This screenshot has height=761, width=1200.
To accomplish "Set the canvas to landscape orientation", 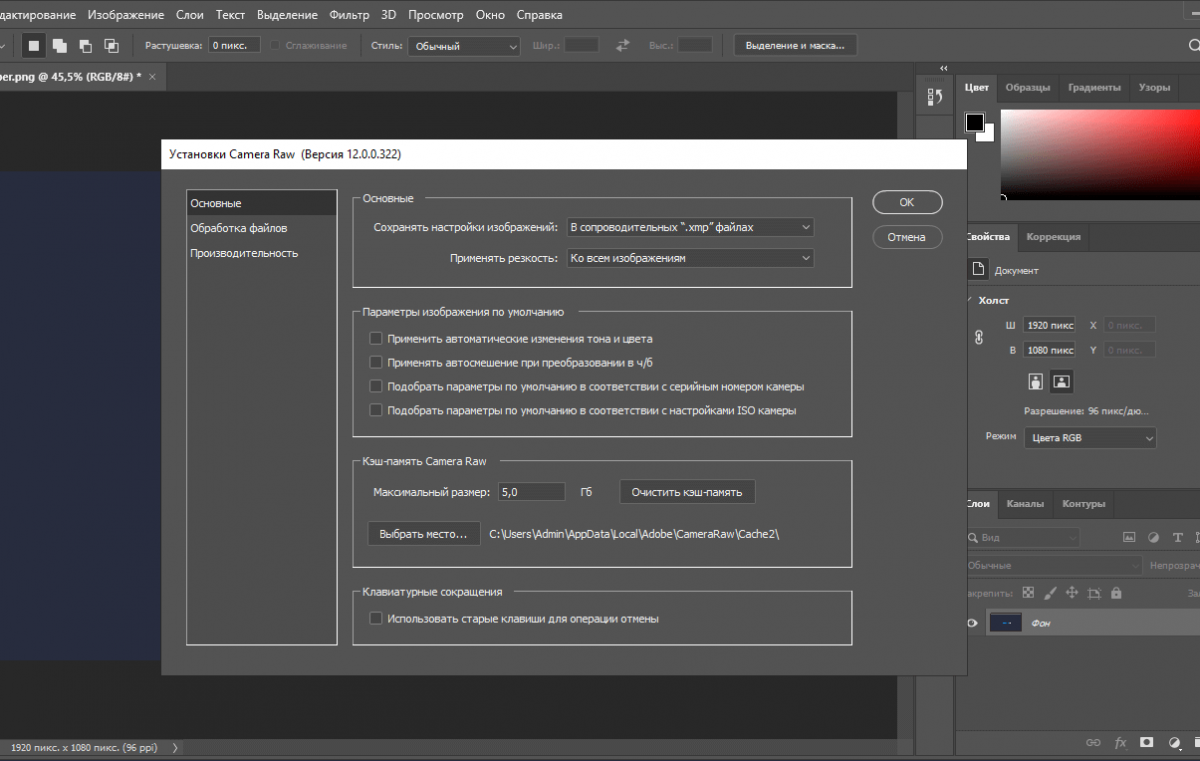I will (x=1061, y=381).
